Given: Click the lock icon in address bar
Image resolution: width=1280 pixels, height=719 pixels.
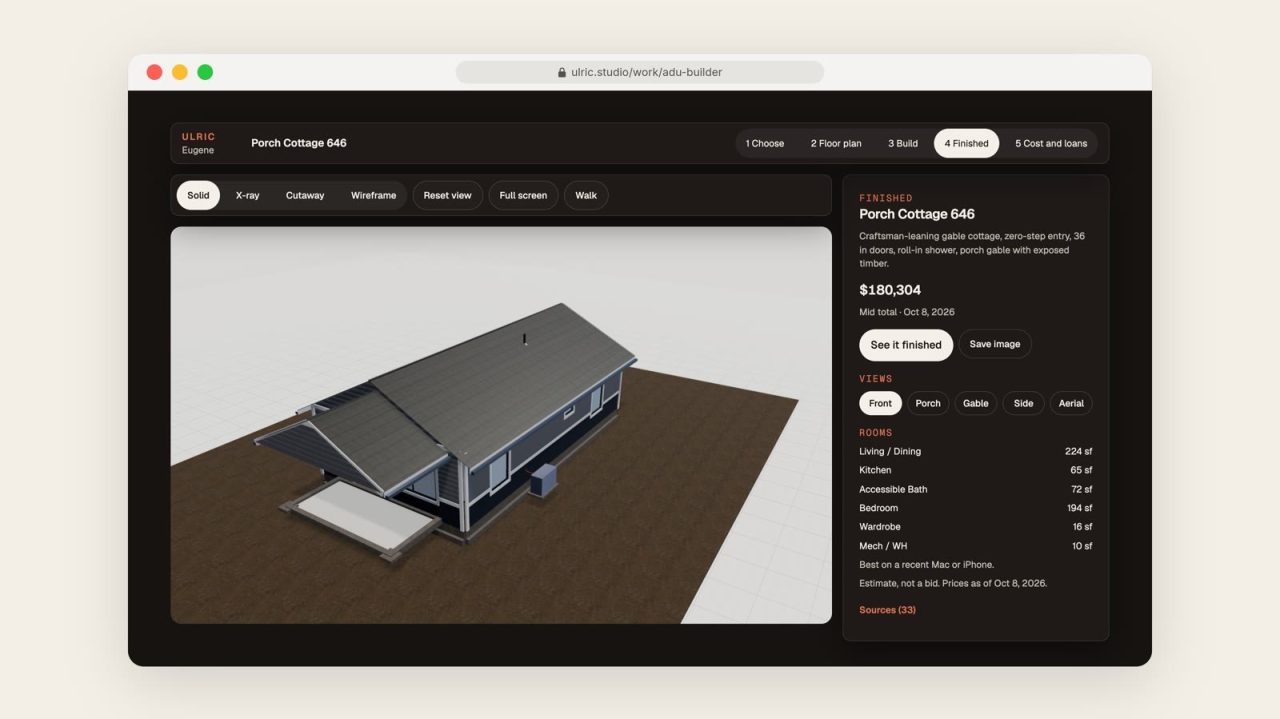Looking at the screenshot, I should 562,72.
